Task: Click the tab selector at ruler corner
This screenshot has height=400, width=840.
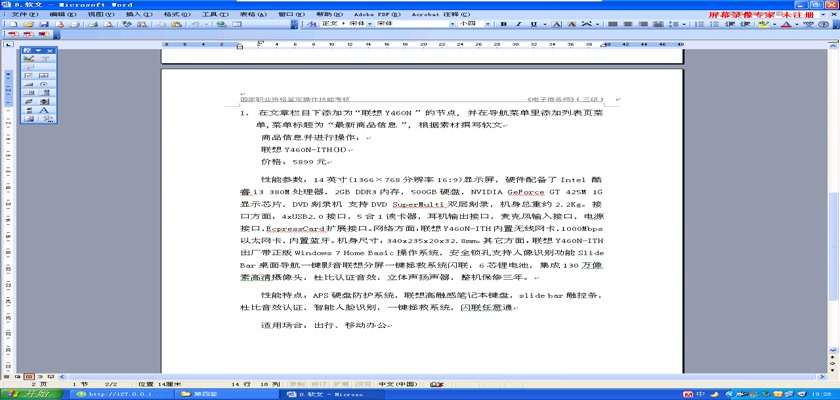Action: click(8, 44)
